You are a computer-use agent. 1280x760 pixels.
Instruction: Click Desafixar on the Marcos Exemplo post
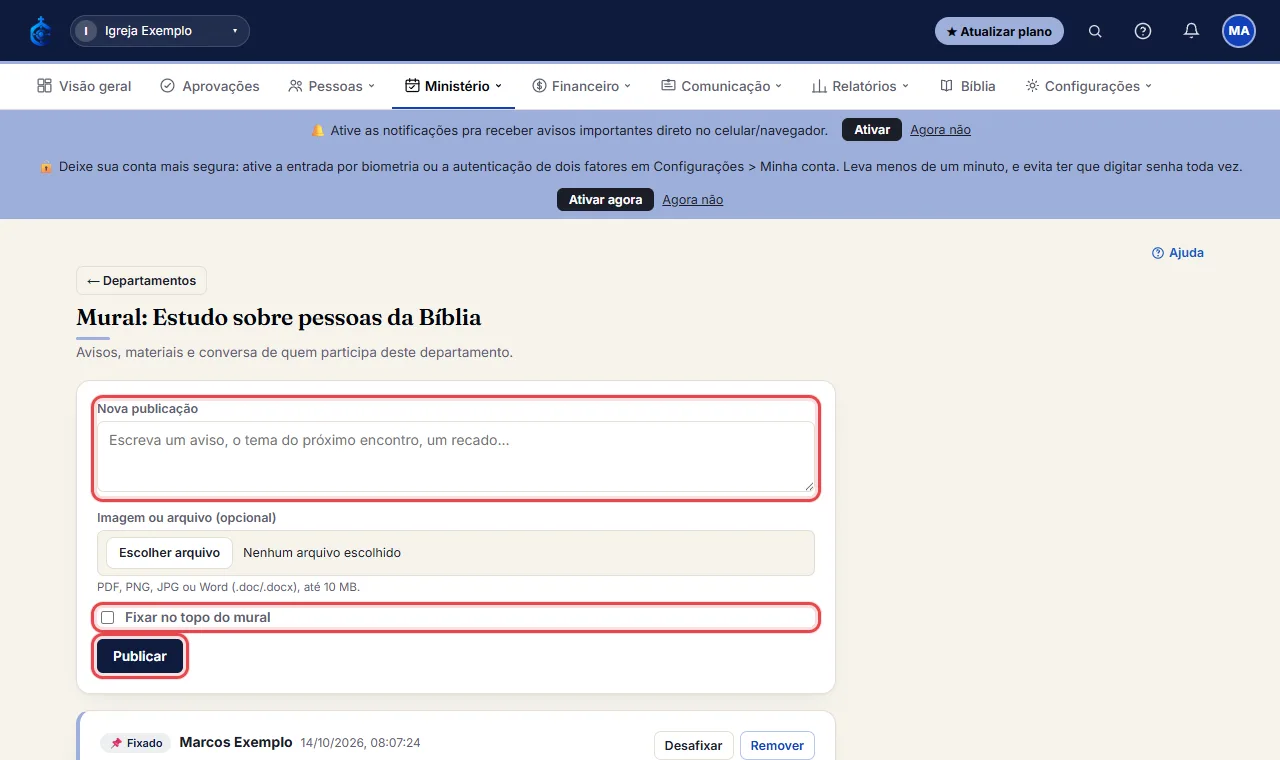click(x=694, y=746)
